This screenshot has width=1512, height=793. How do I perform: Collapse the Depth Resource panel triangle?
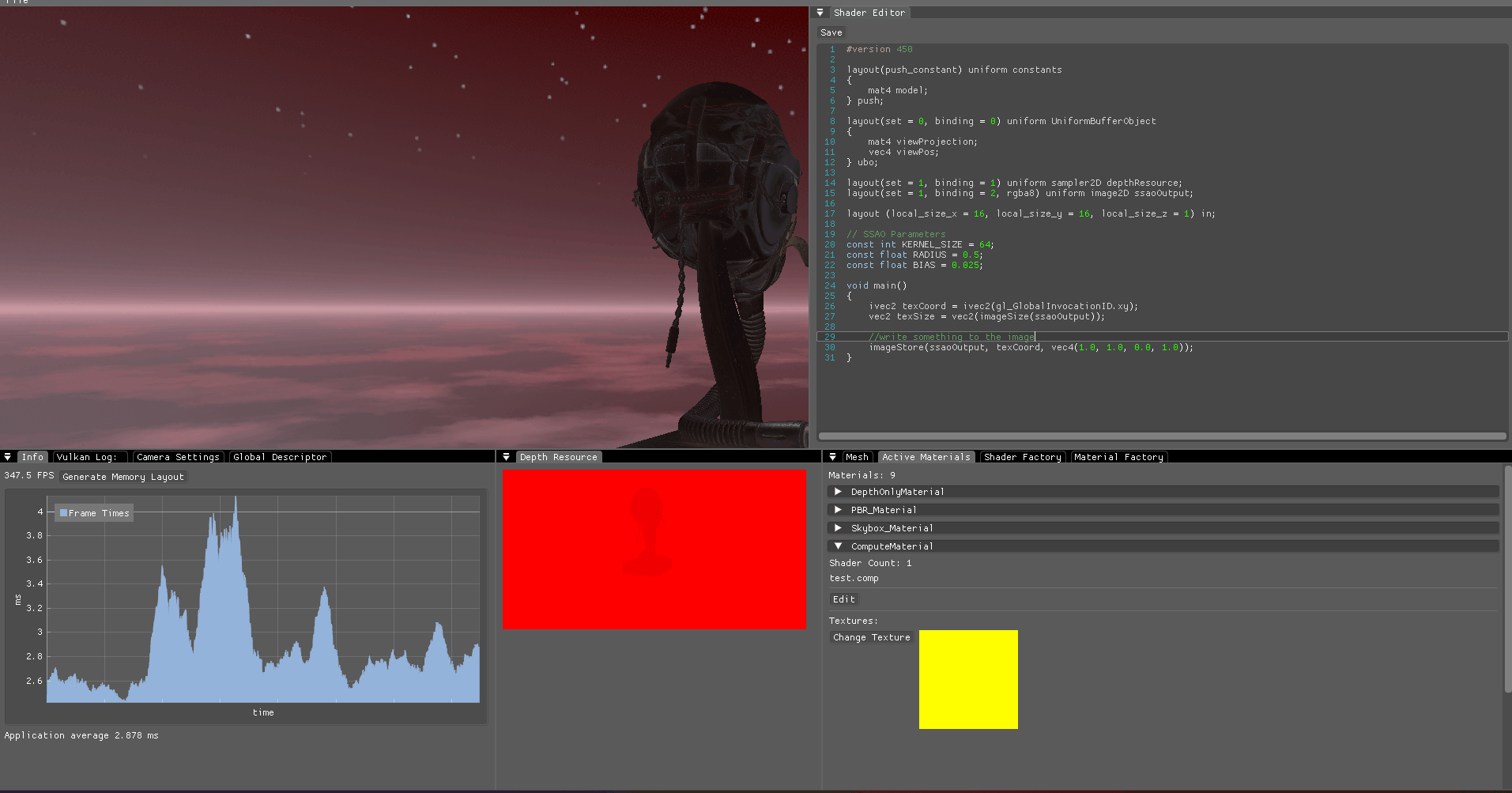506,457
